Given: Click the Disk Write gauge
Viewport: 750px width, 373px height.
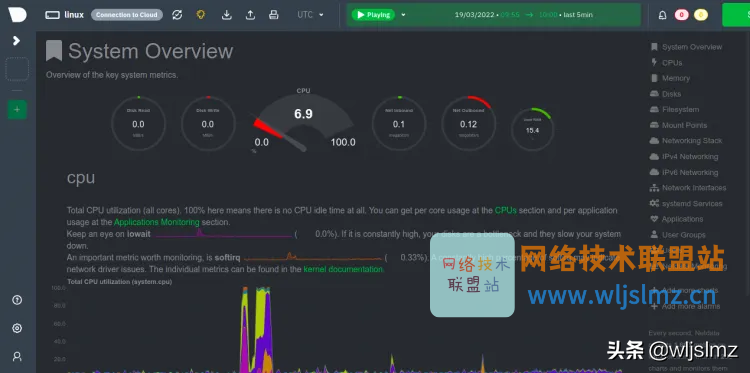Looking at the screenshot, I should point(208,124).
